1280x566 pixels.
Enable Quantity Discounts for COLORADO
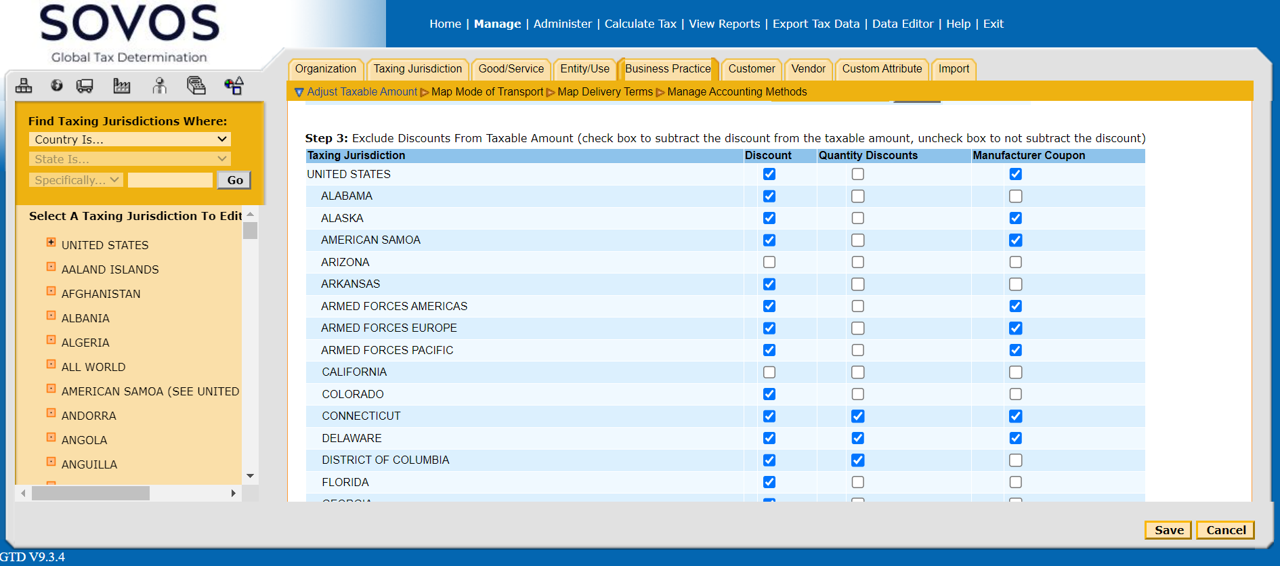tap(858, 394)
